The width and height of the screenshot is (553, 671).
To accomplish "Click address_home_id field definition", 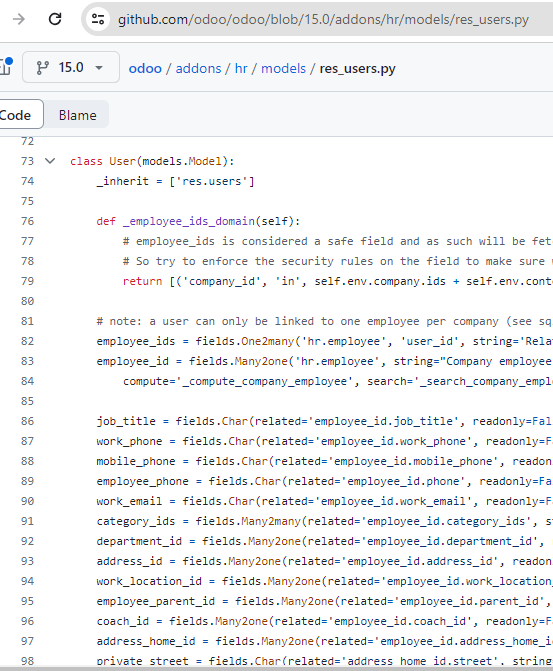I will 324,641.
